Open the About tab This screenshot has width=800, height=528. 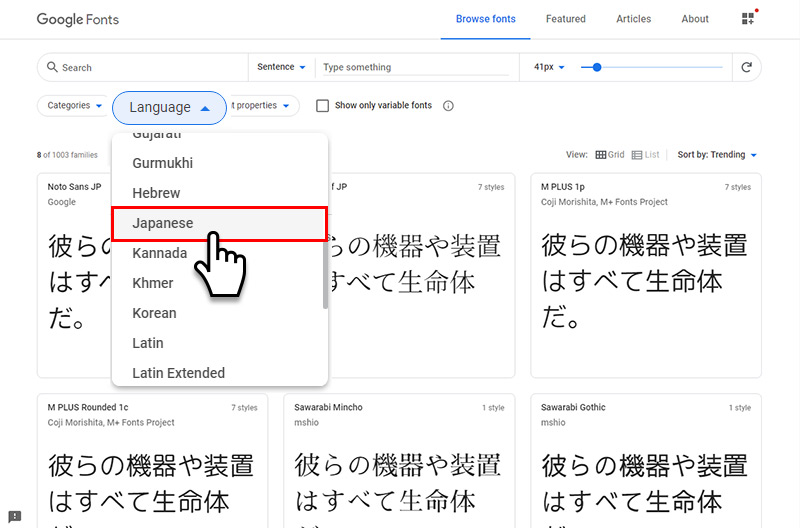(695, 19)
